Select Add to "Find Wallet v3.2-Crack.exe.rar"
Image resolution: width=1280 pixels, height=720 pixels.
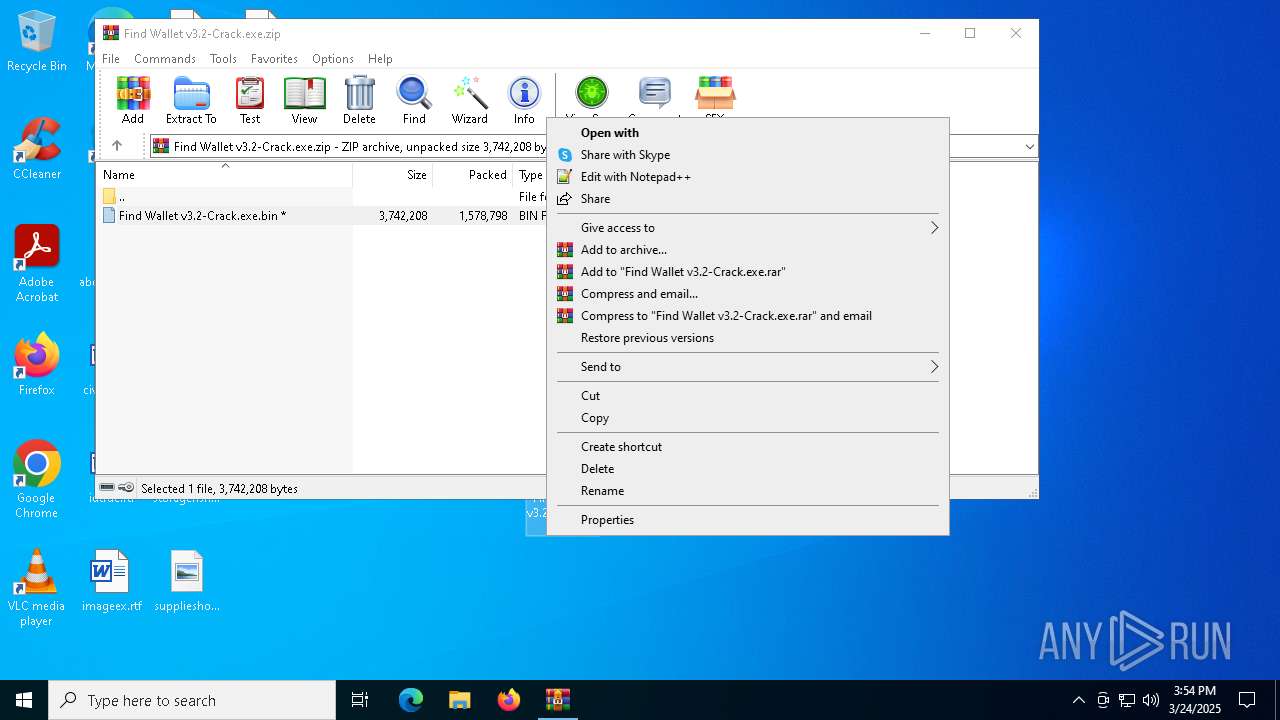click(748, 272)
